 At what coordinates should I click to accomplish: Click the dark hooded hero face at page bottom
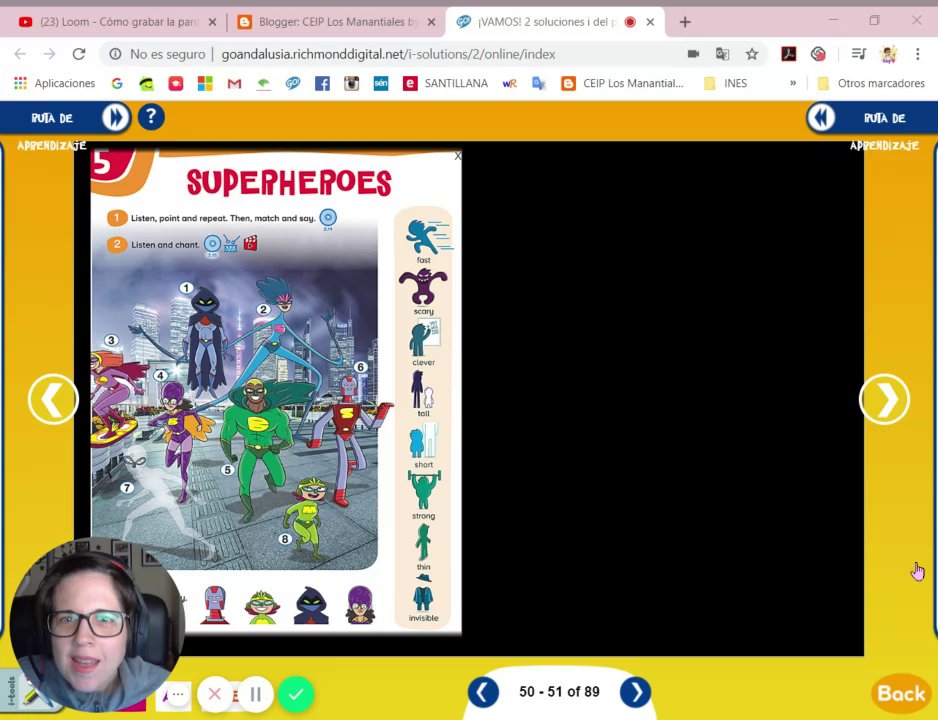[x=311, y=605]
